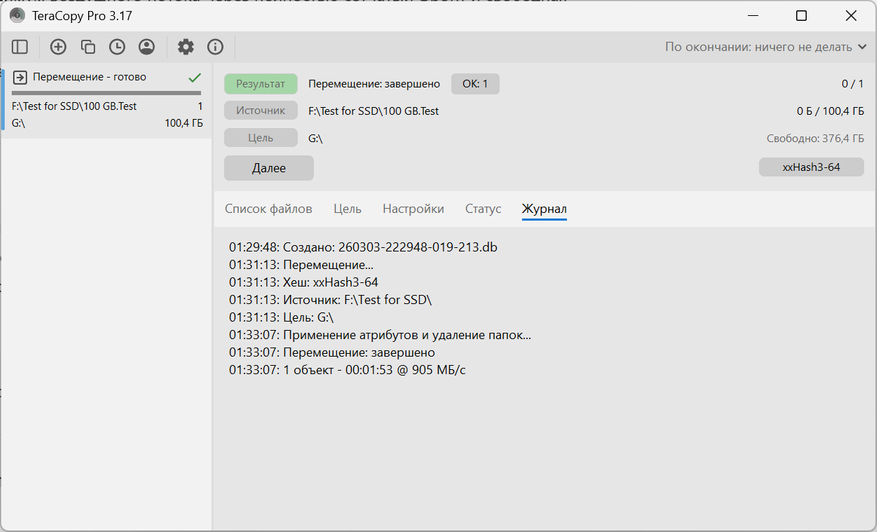Click the '0 / 1' file counter
Viewport: 877px width, 532px height.
852,84
